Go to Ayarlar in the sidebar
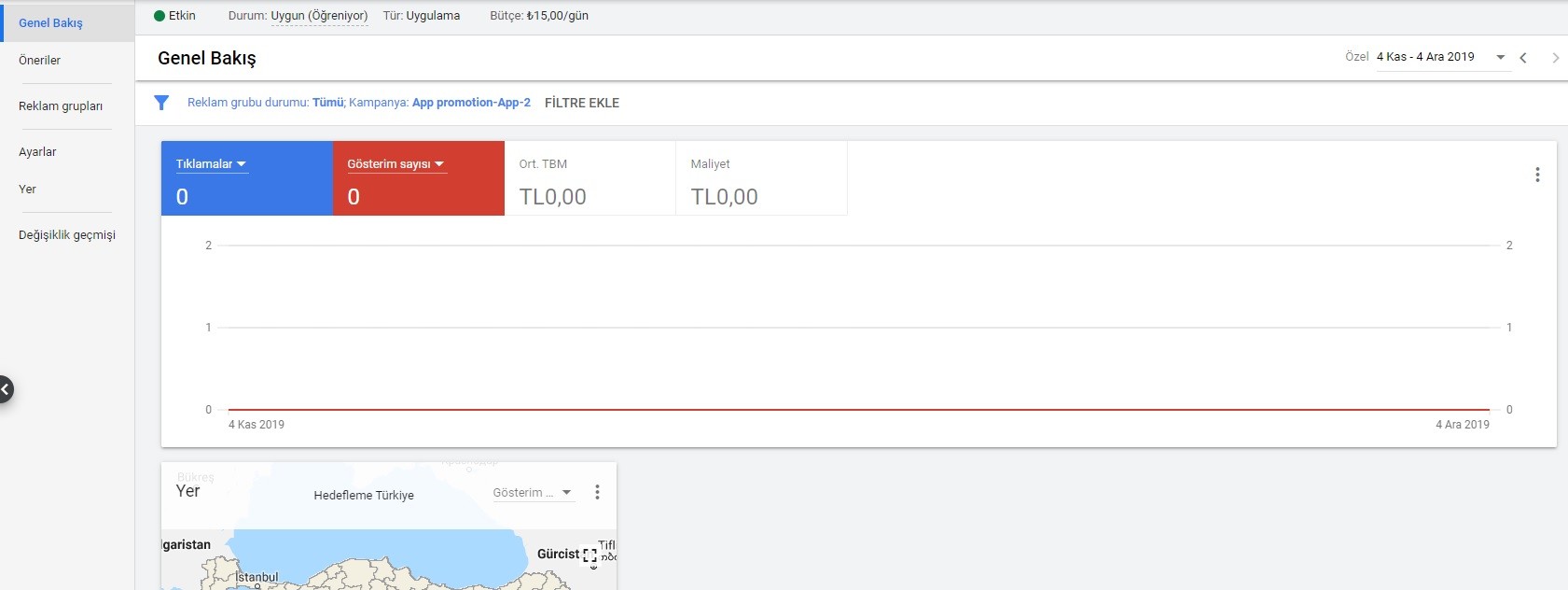This screenshot has width=1568, height=590. pos(37,152)
